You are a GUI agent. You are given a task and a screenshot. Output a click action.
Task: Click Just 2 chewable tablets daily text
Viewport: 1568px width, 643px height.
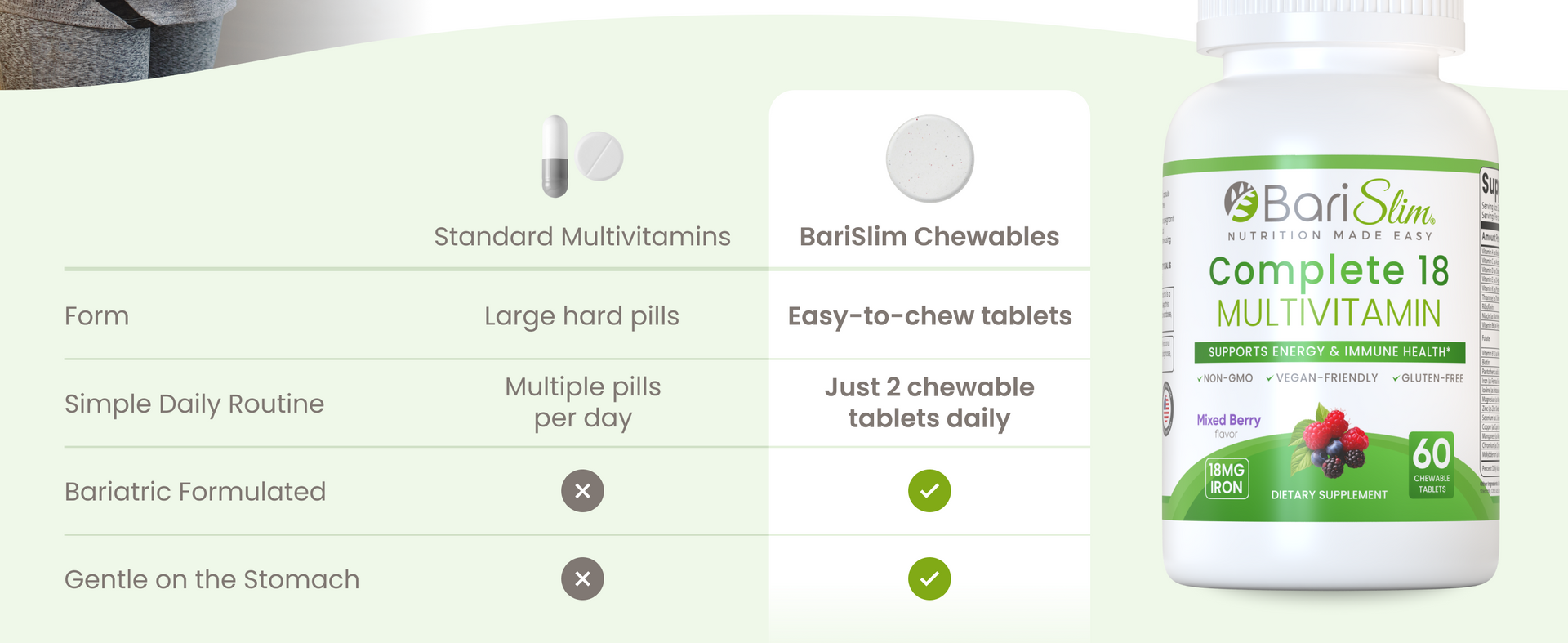pyautogui.click(x=929, y=403)
